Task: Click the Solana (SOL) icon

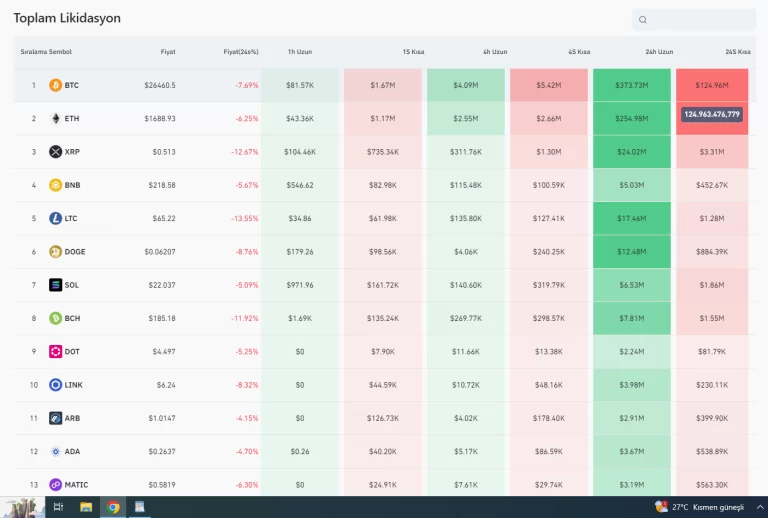Action: 56,285
